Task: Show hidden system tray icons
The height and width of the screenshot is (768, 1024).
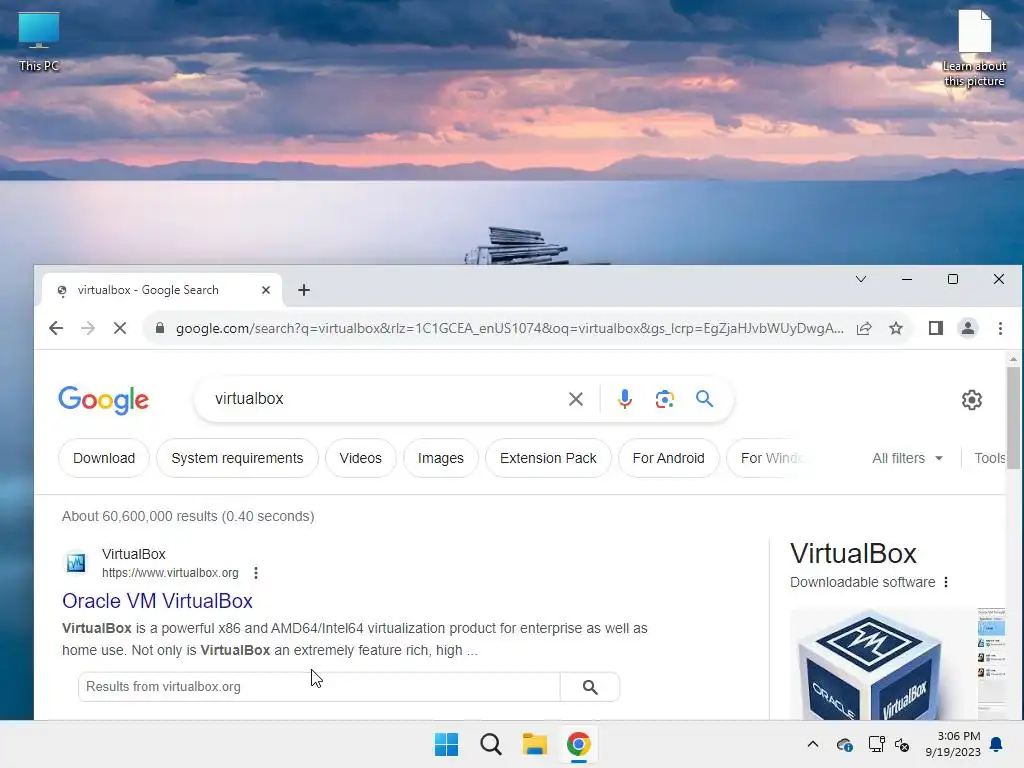Action: 813,744
